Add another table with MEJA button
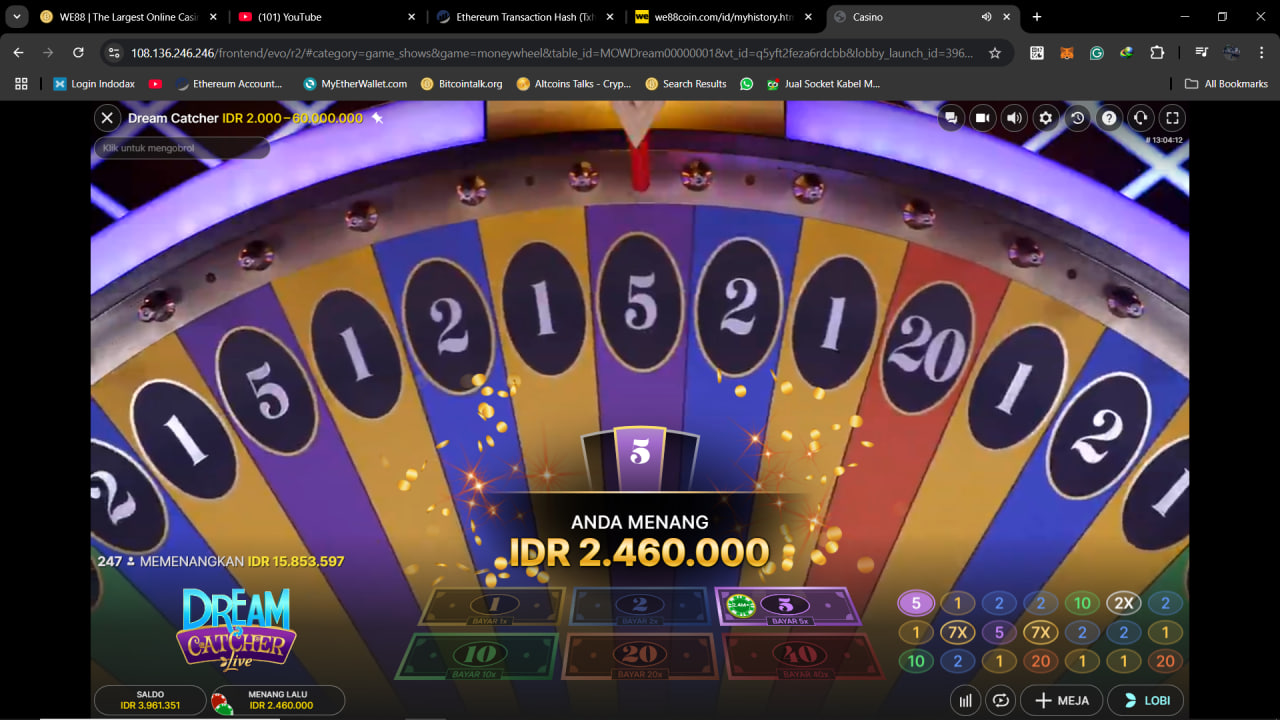 click(1062, 700)
